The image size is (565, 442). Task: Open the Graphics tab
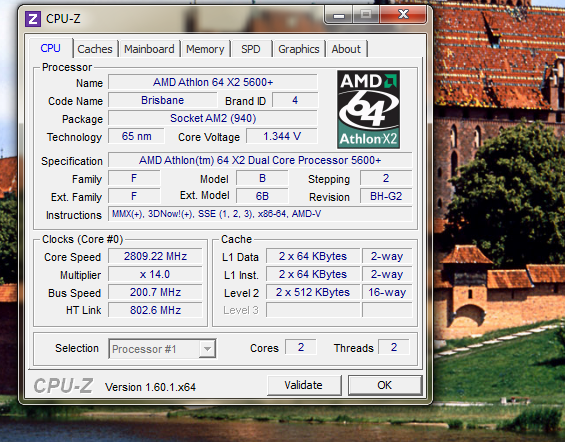coord(299,49)
